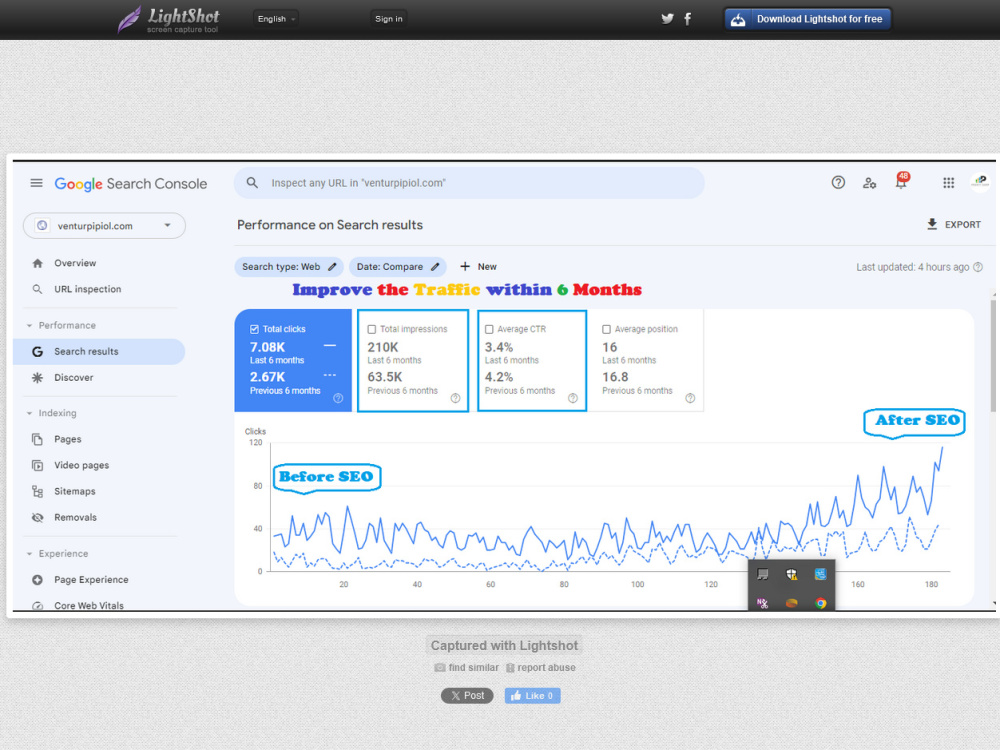Click the URL inspection search field
The width and height of the screenshot is (1000, 750).
coord(469,183)
